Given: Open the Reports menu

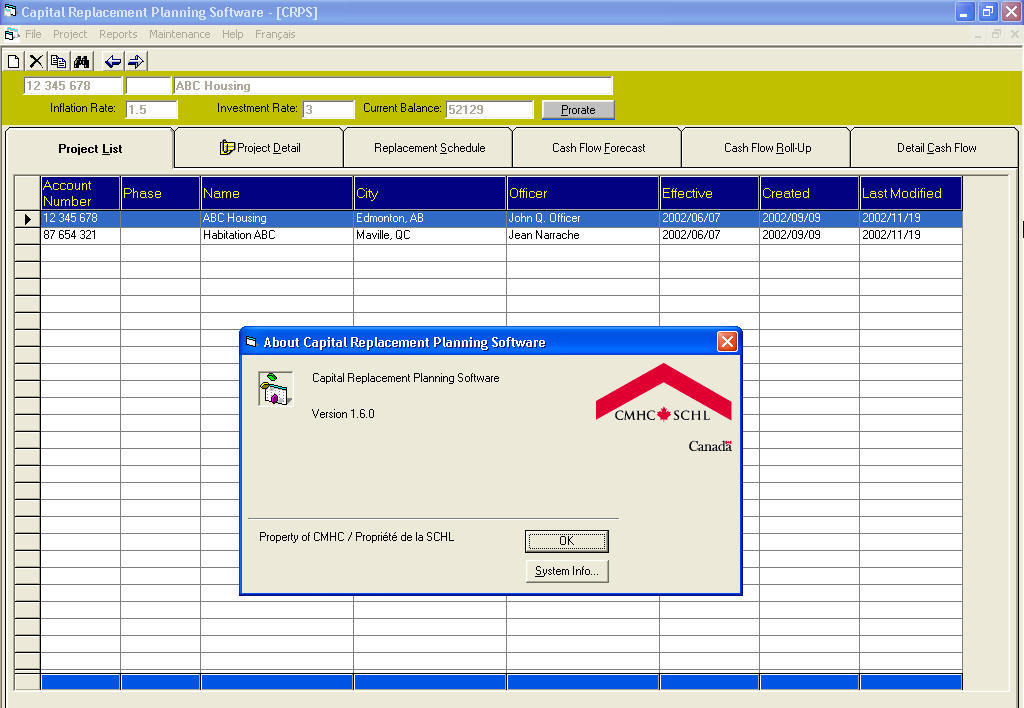Looking at the screenshot, I should point(118,34).
